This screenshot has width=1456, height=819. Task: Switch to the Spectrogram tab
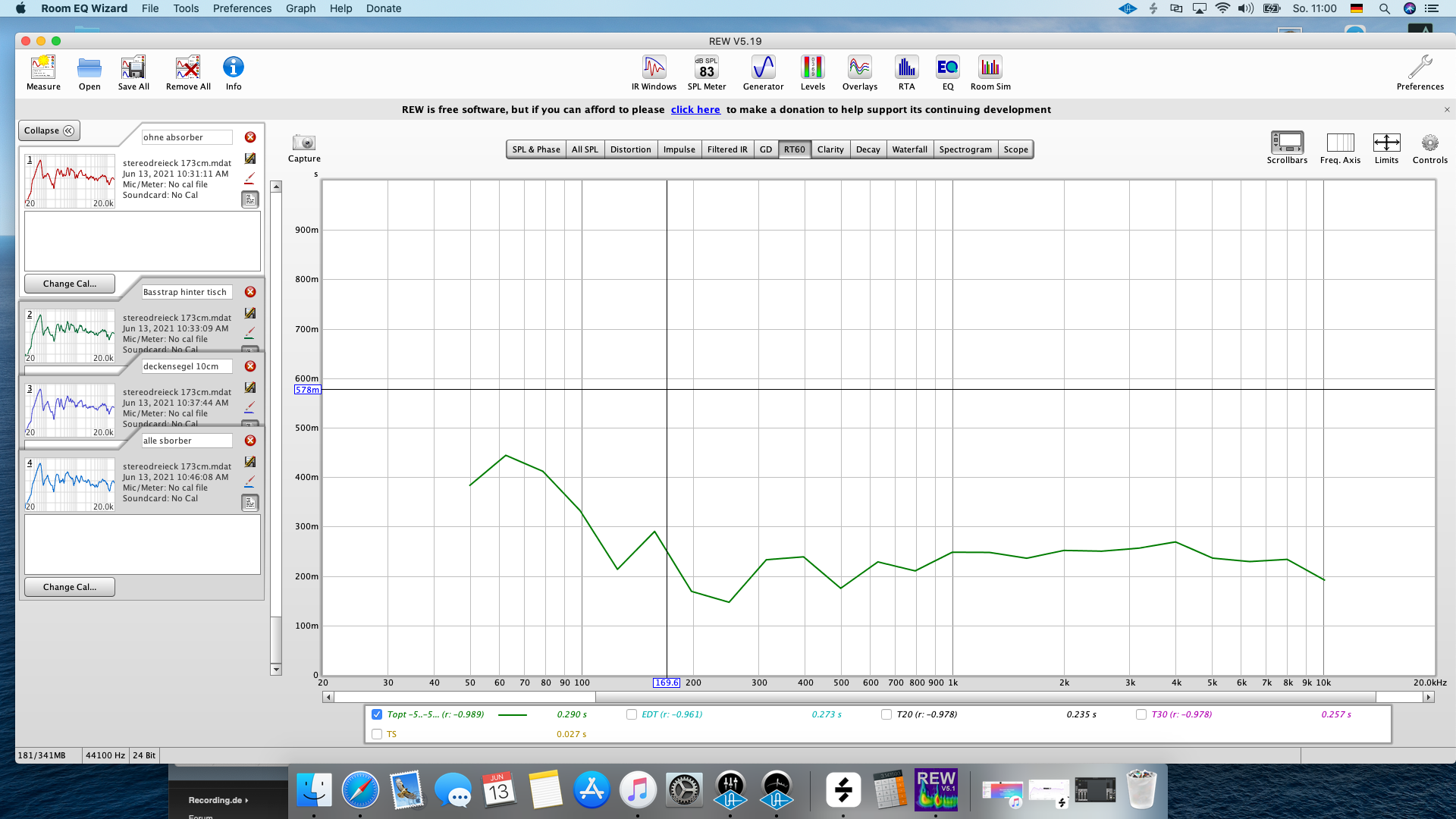pos(965,149)
